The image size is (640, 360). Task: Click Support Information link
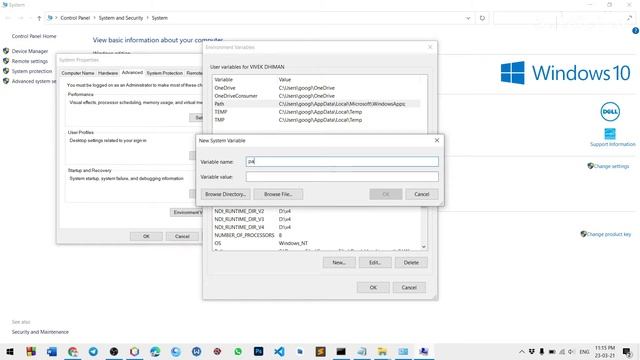tap(613, 144)
